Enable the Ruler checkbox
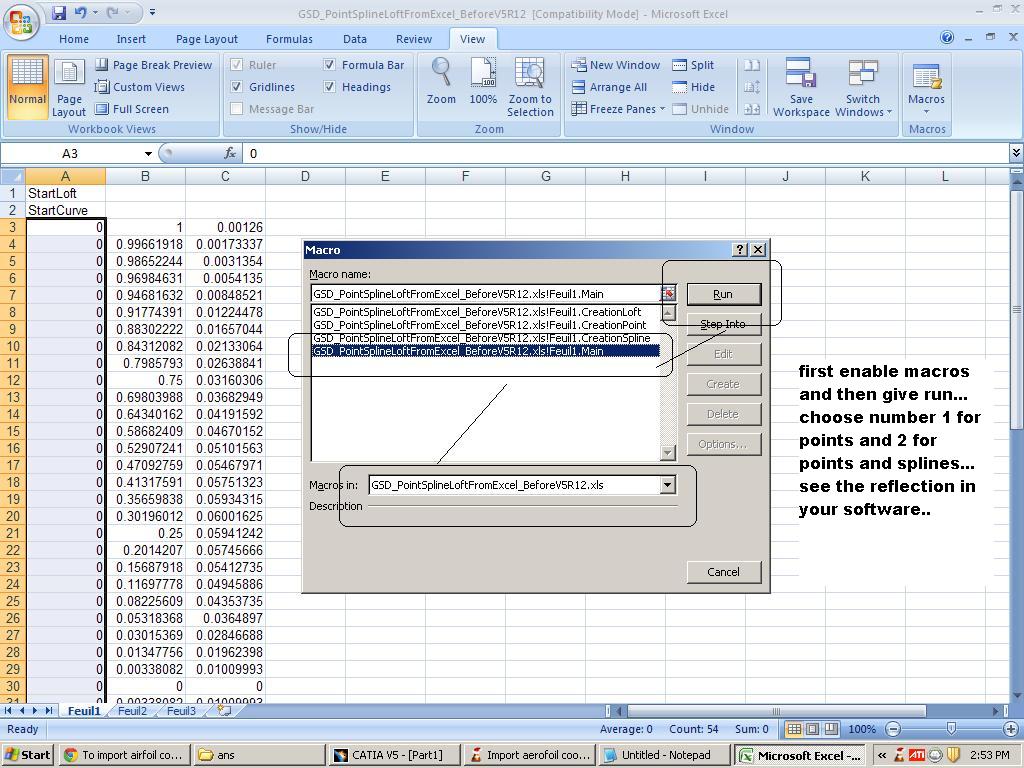The height and width of the screenshot is (768, 1024). tap(236, 64)
